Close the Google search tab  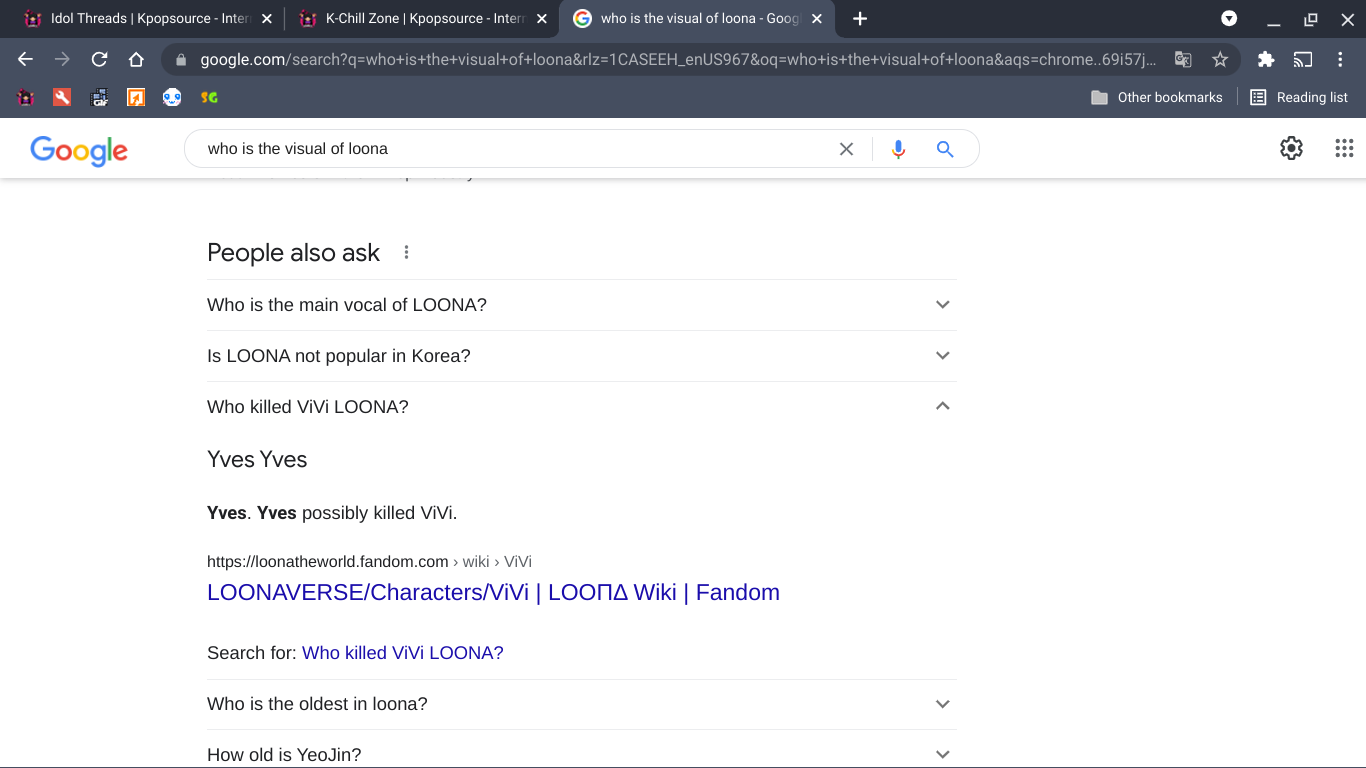[x=817, y=19]
